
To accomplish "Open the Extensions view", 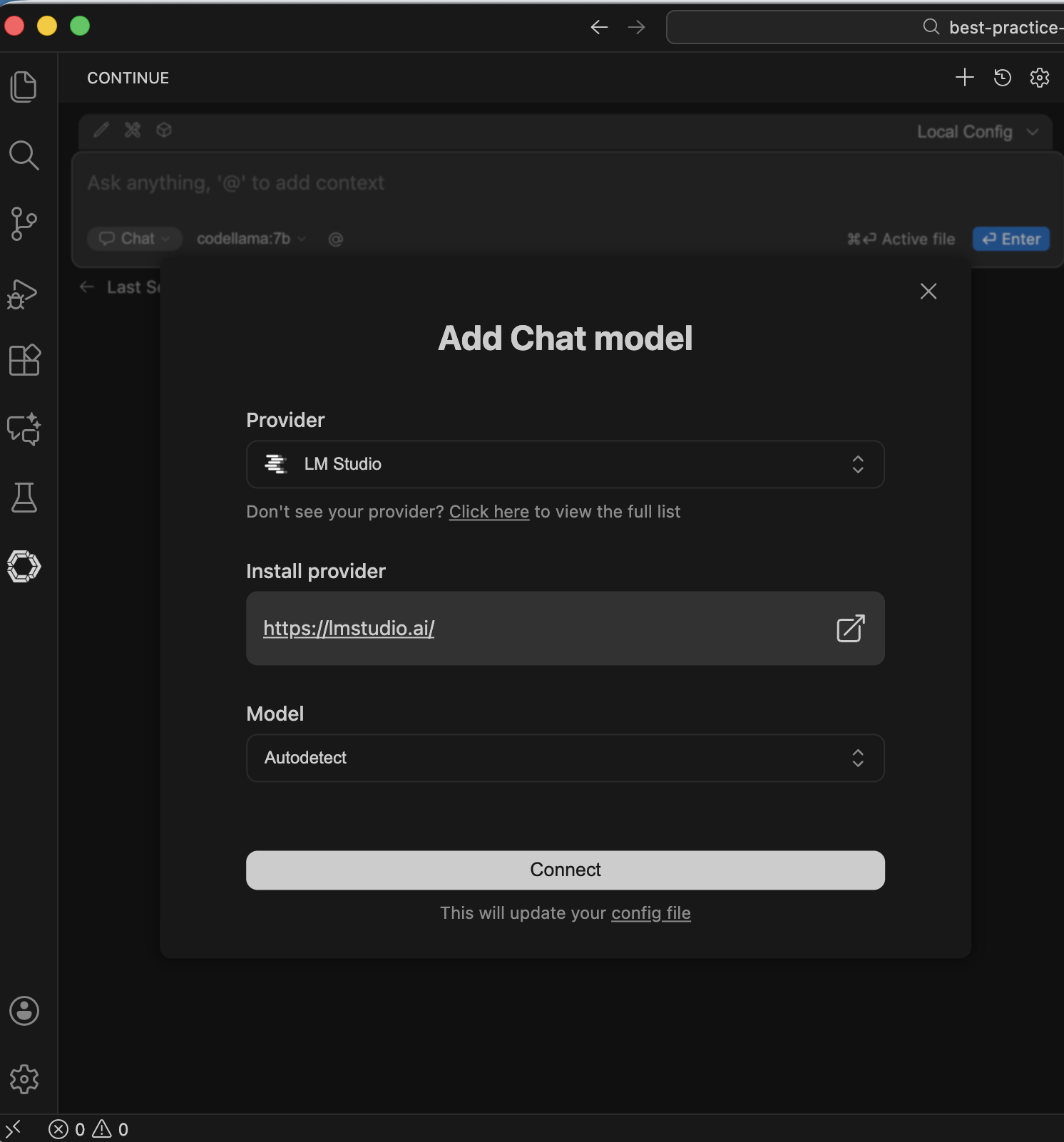I will pyautogui.click(x=24, y=360).
